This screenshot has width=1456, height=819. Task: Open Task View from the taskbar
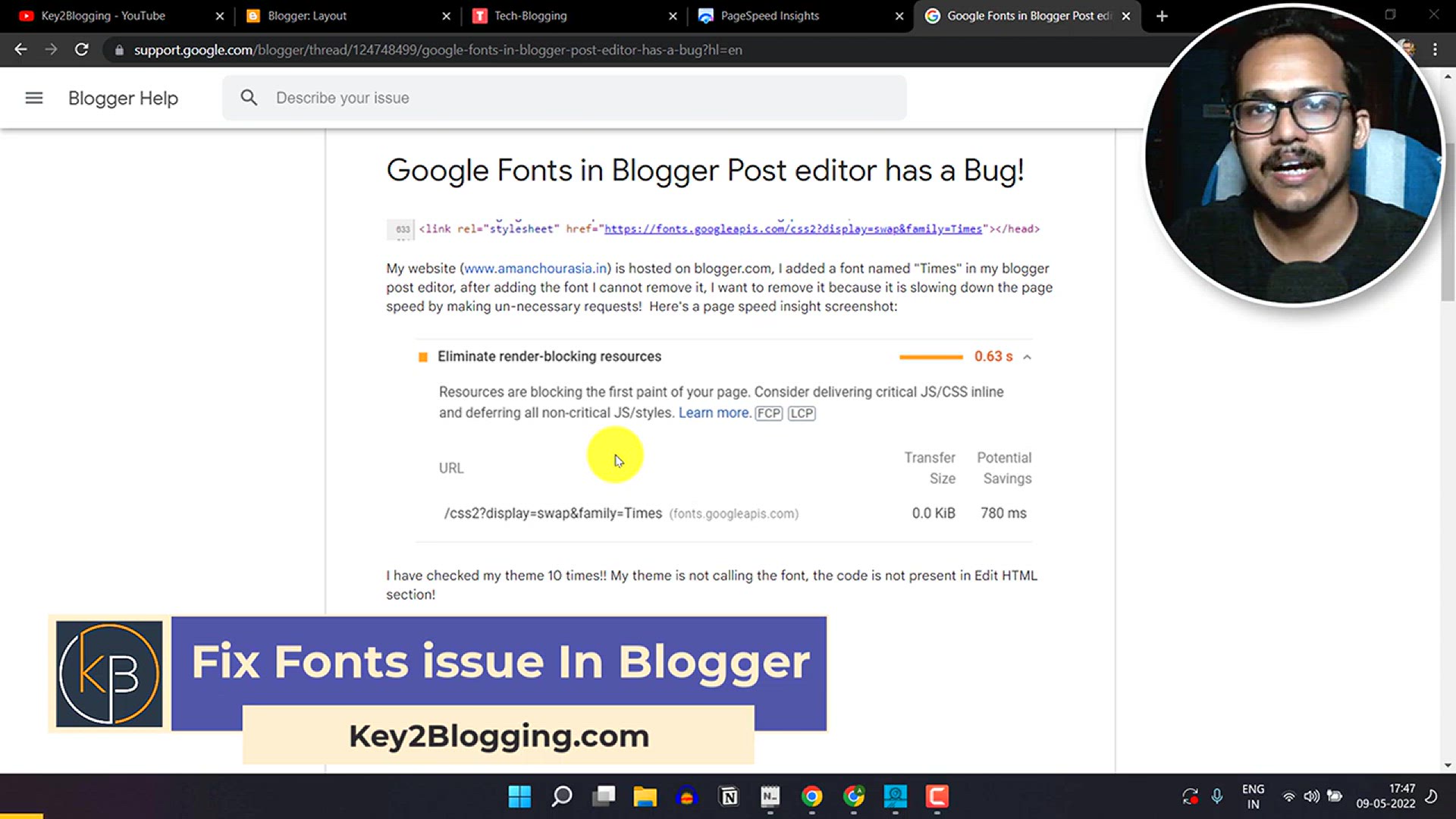604,796
